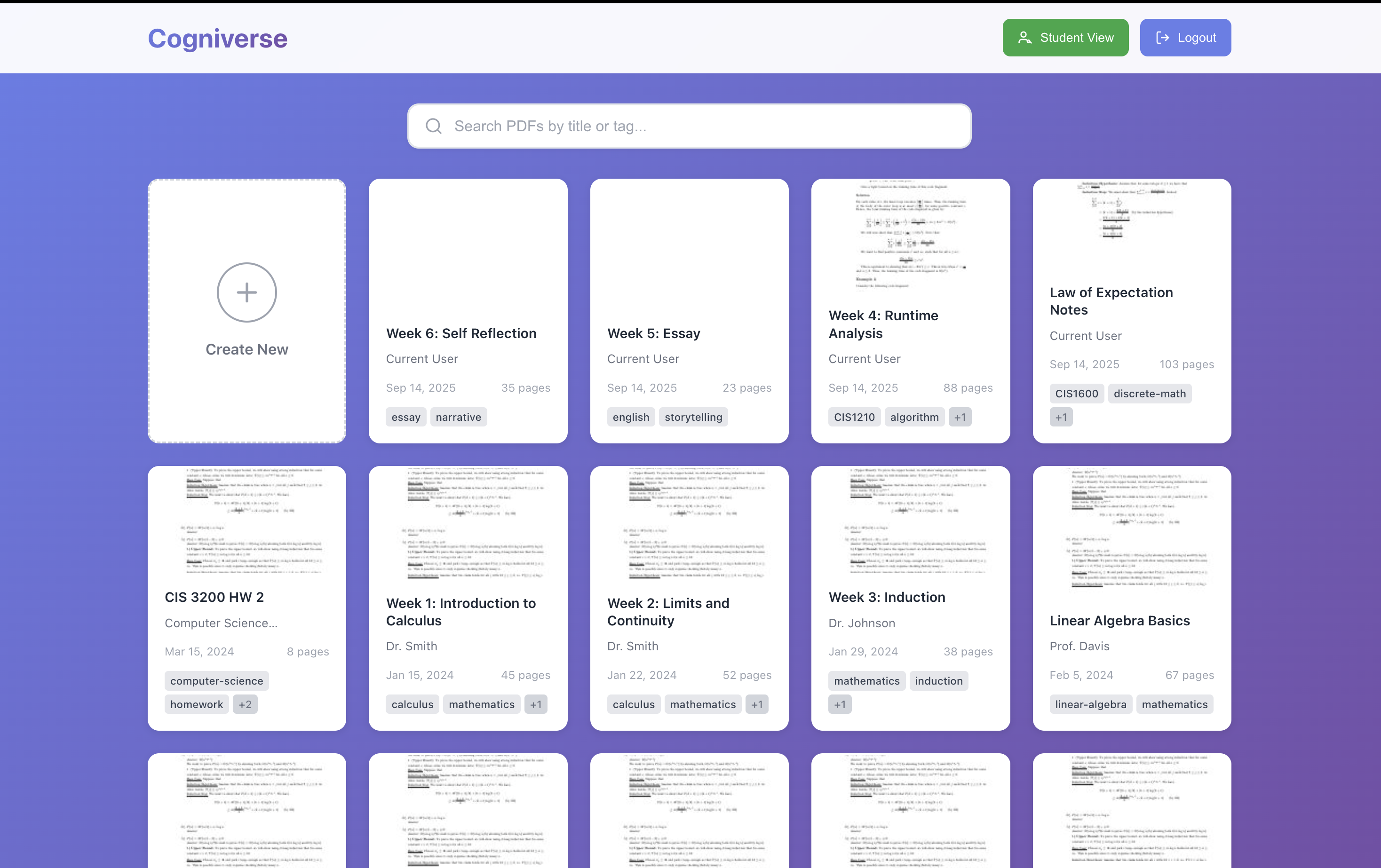Select the essay tag on Week 6 card
1381x868 pixels.
tap(405, 418)
